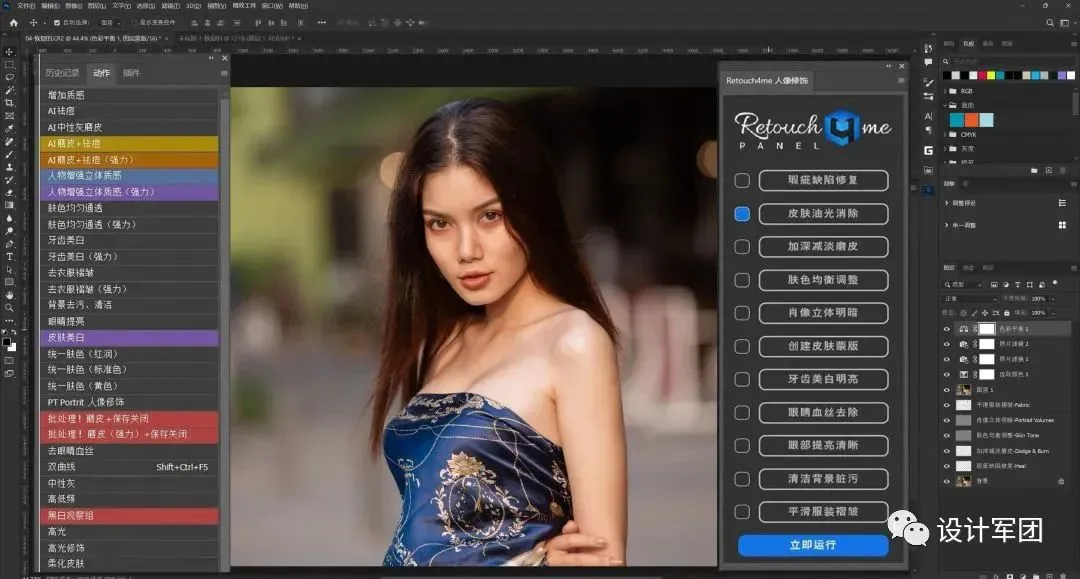Screen dimensions: 1080x579
Task: Expand the RGB swatch folder
Action: point(945,90)
